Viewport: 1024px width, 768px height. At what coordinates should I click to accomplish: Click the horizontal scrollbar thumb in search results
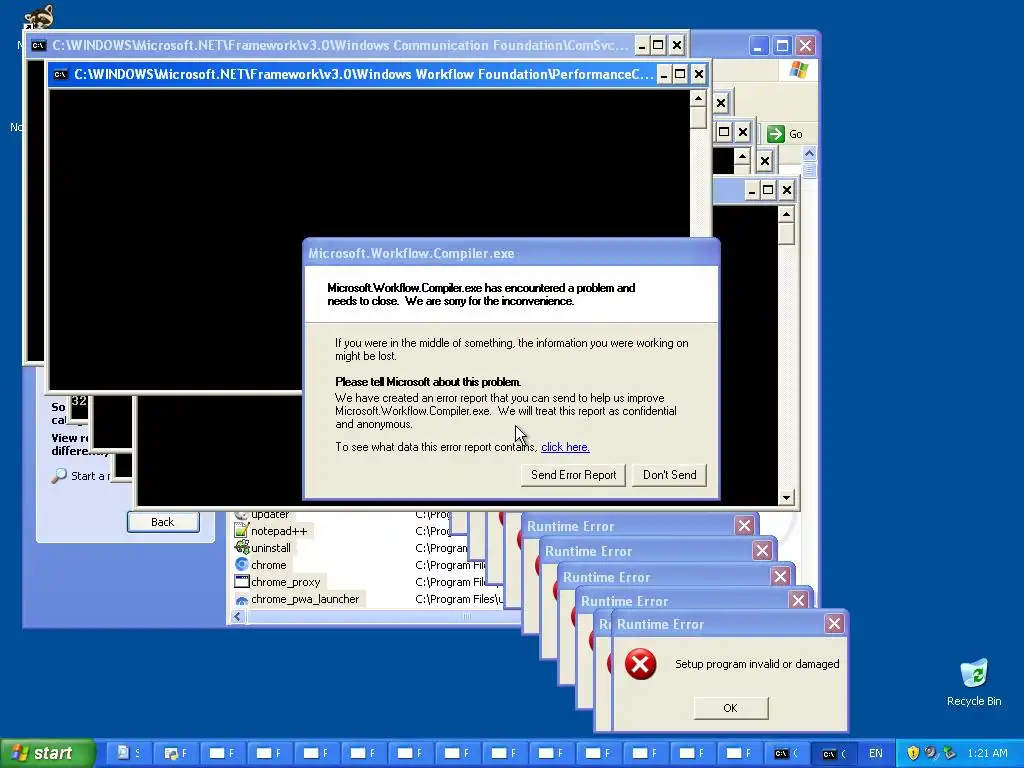coord(383,616)
